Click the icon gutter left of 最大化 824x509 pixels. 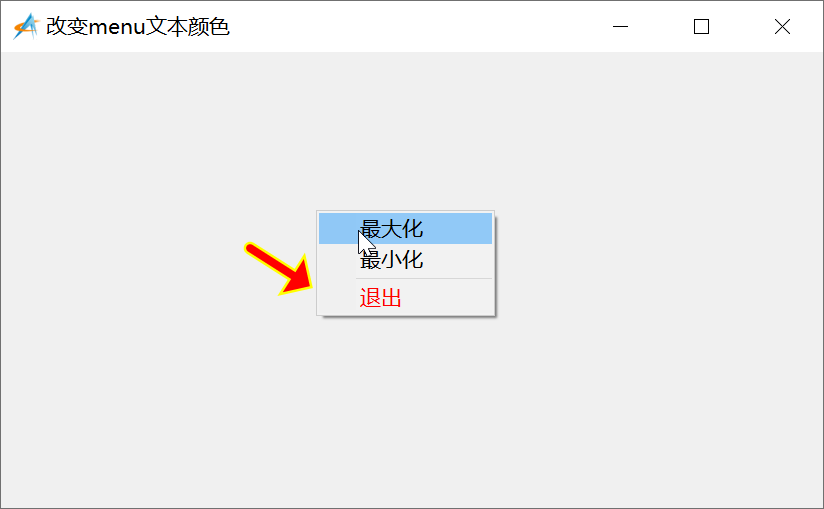click(x=337, y=228)
